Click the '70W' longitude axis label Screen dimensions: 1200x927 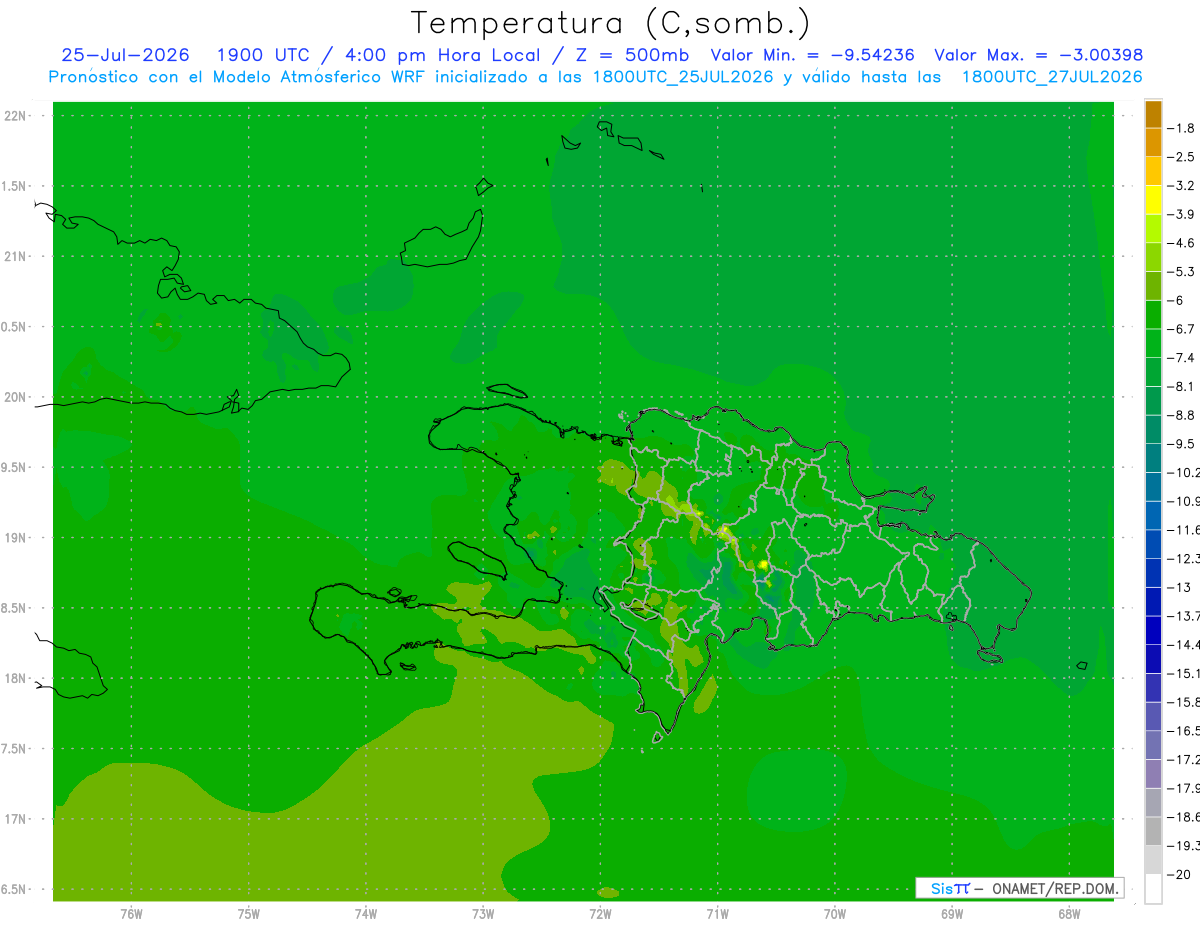coord(834,914)
